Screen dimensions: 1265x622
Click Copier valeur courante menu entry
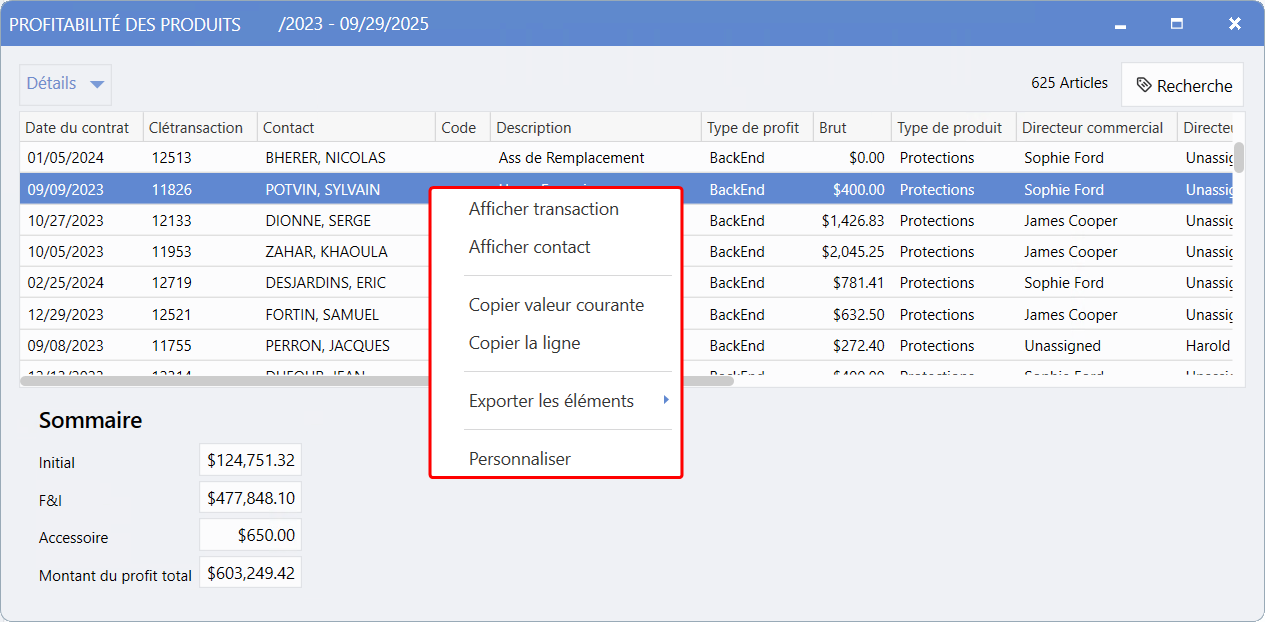click(x=556, y=305)
